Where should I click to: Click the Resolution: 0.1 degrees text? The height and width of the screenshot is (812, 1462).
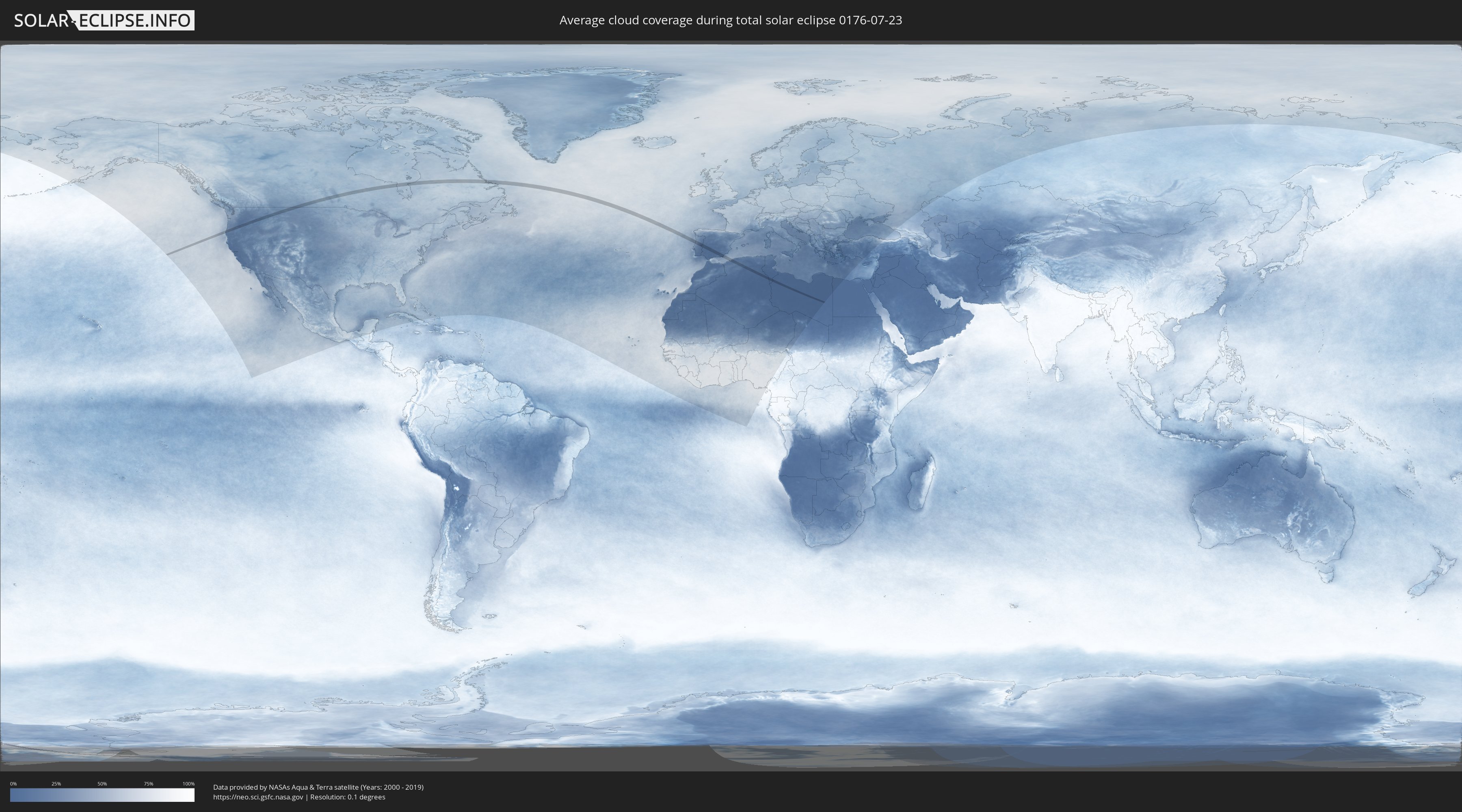347,797
